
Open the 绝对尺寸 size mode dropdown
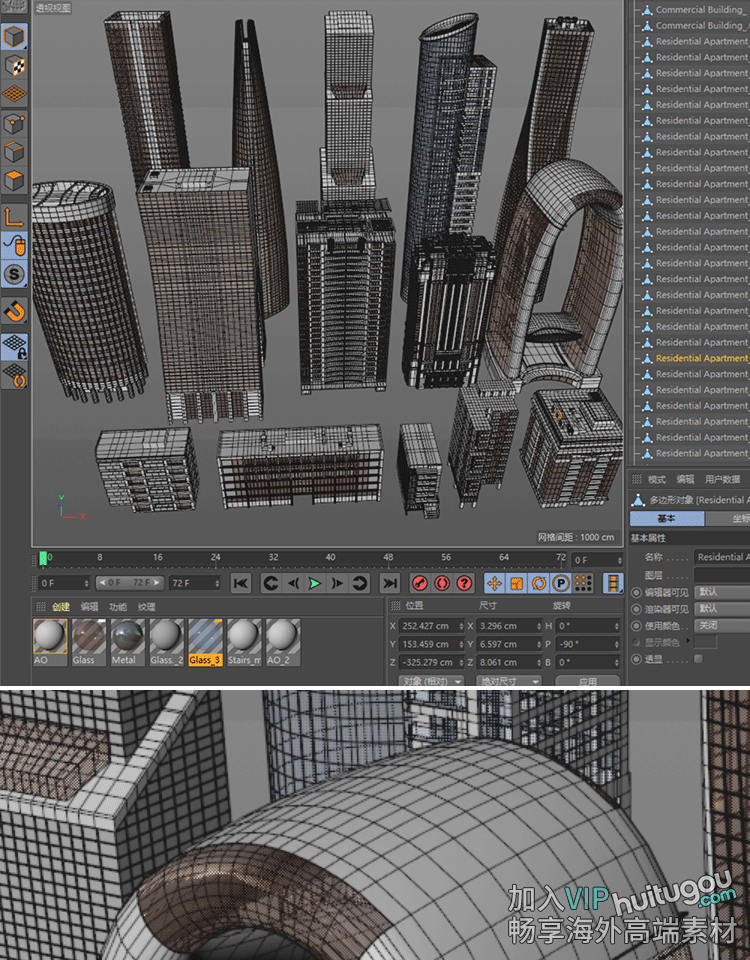pos(510,681)
